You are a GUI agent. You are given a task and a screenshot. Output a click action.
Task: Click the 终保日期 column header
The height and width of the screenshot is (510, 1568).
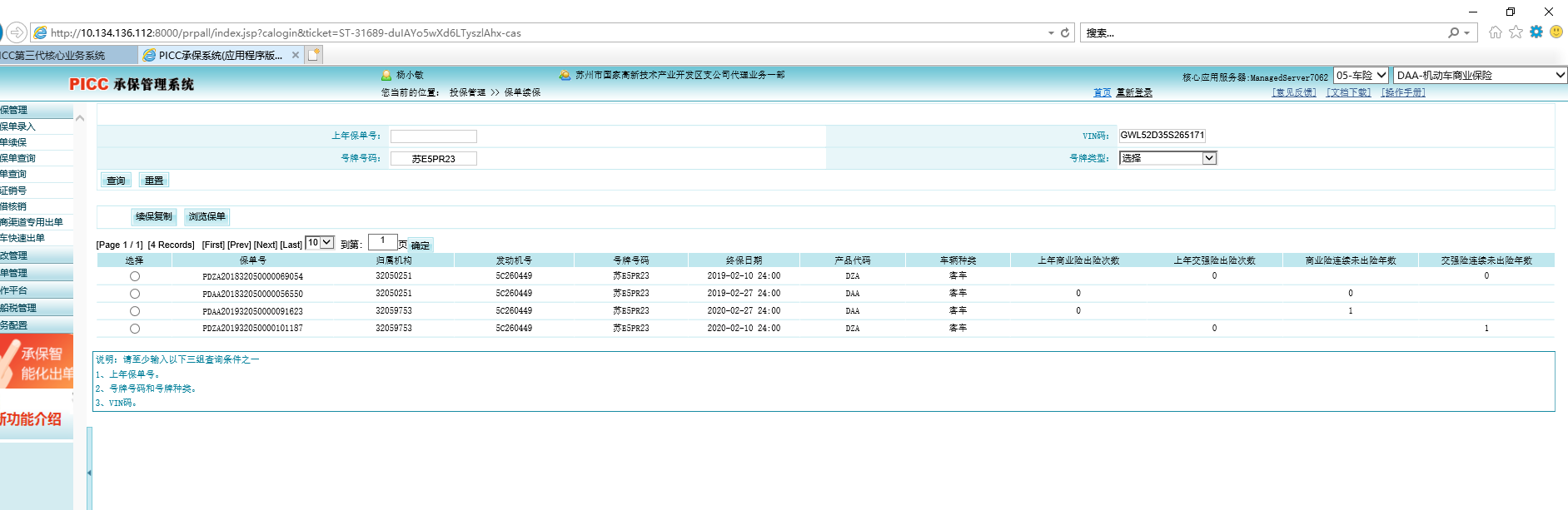point(744,260)
